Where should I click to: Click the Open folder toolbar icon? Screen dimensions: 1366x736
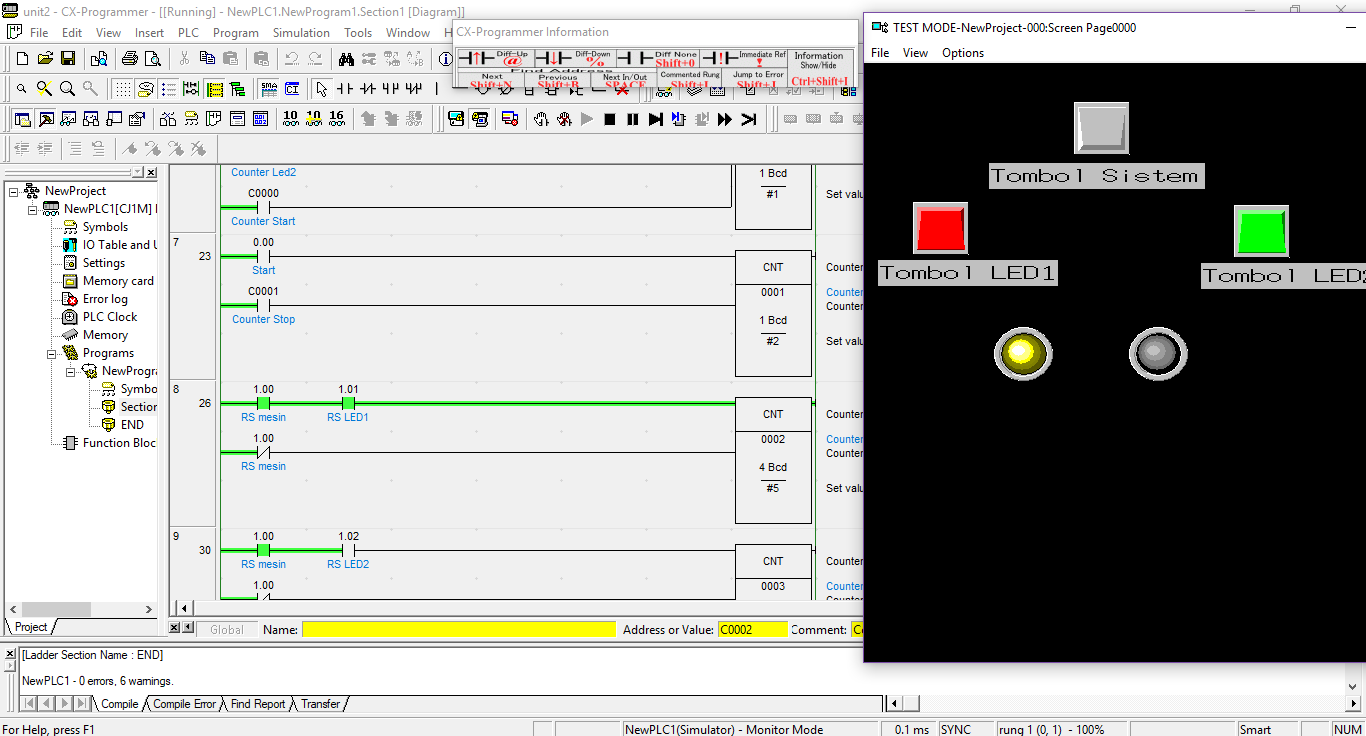point(46,59)
